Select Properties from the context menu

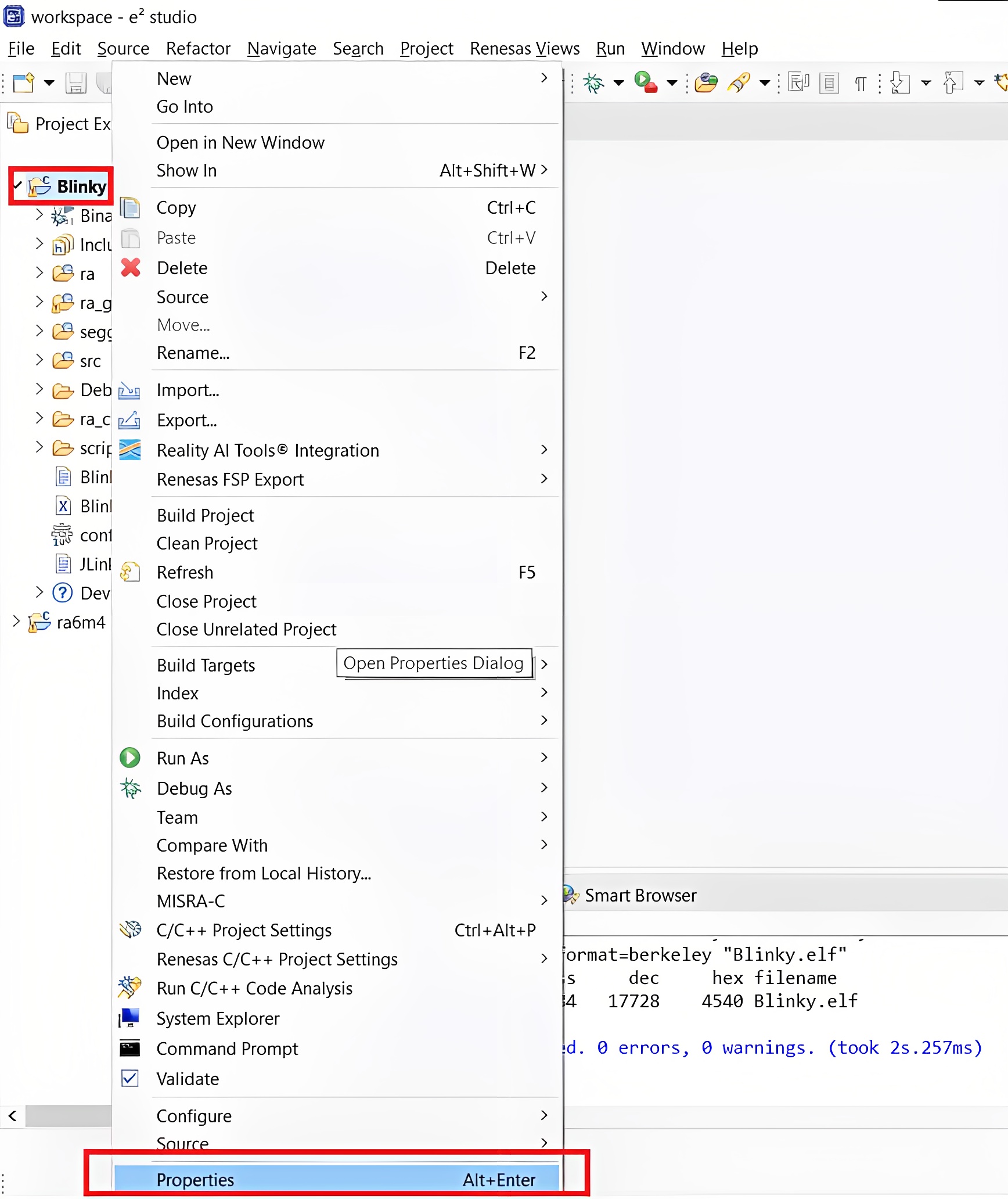click(195, 1179)
